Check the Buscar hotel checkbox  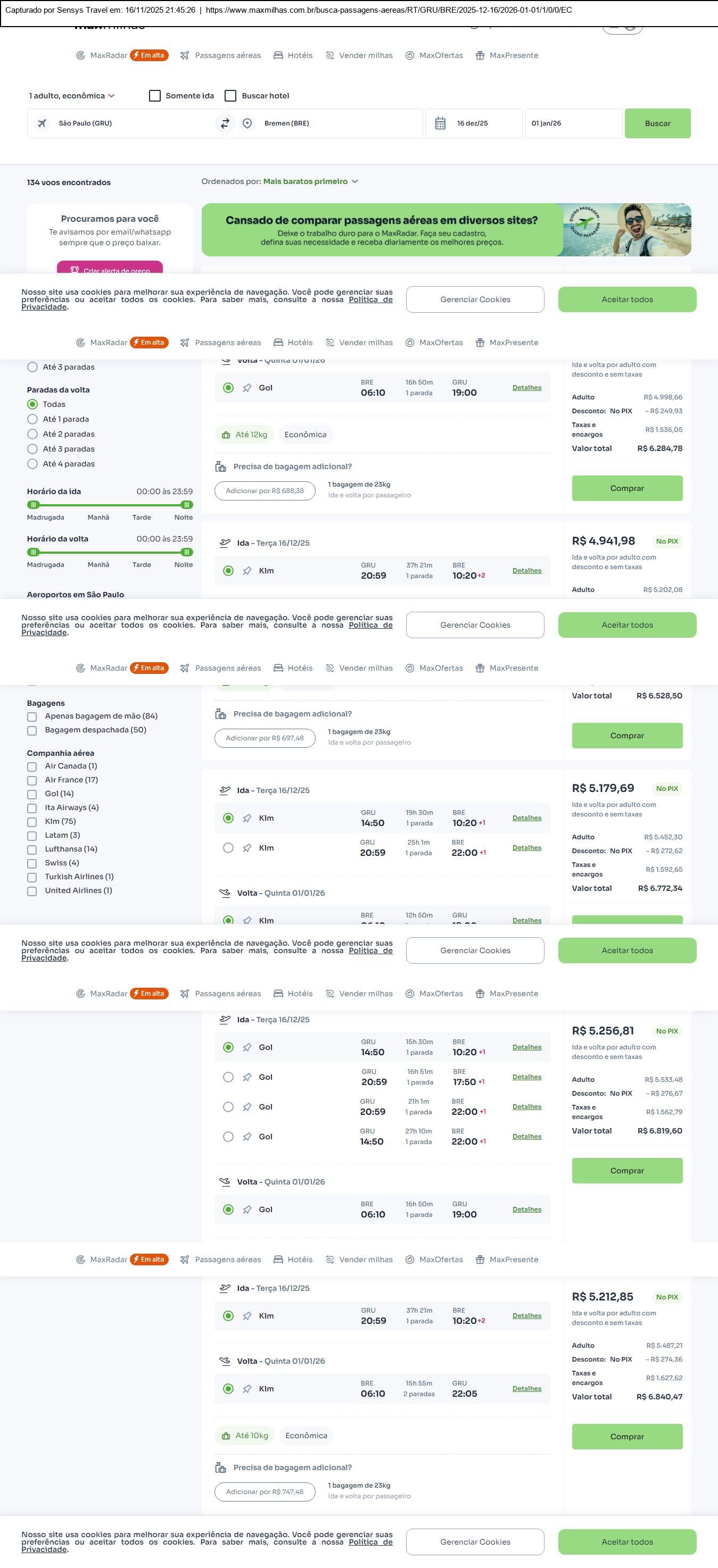[x=230, y=96]
